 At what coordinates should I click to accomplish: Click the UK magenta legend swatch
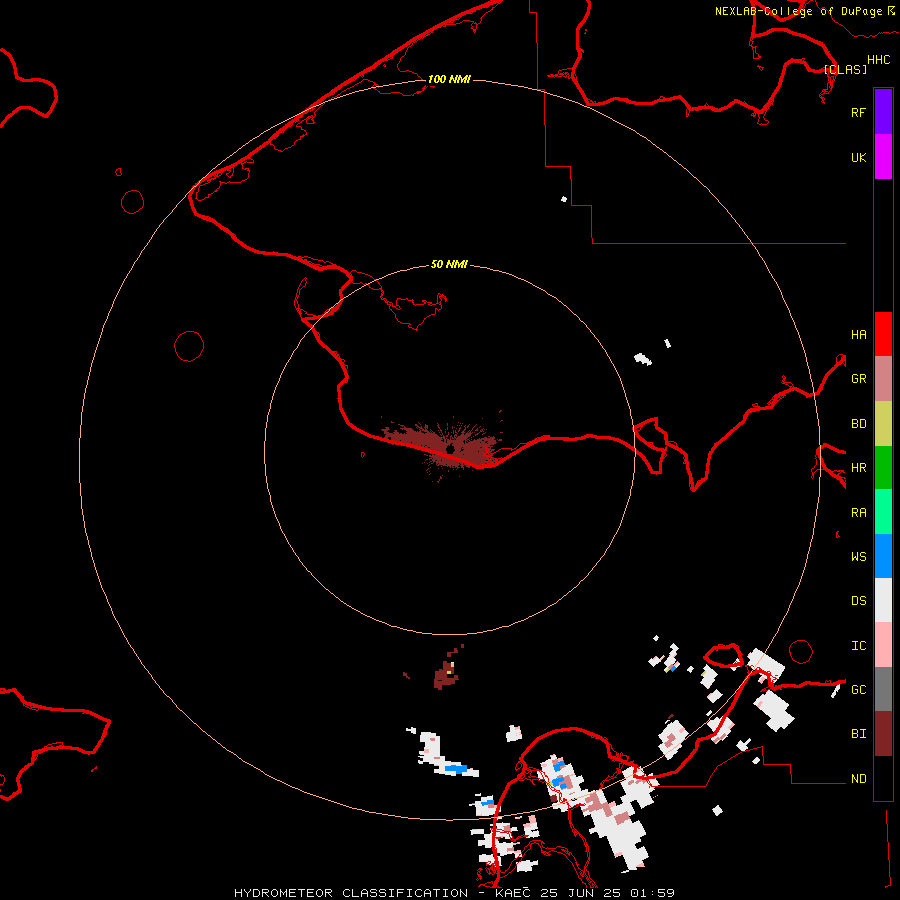[883, 157]
